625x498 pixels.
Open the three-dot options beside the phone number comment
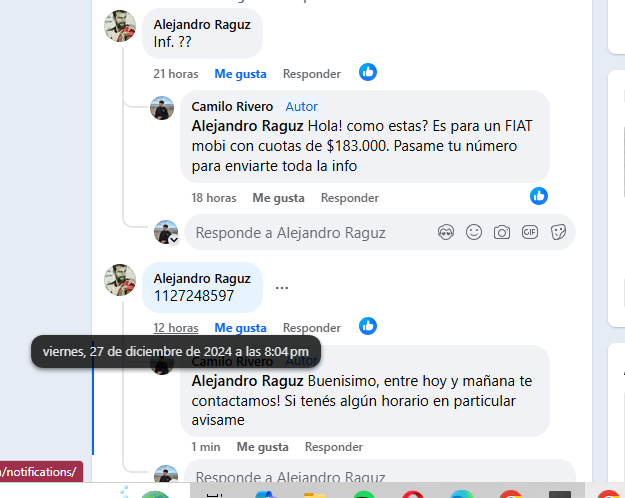tap(282, 287)
